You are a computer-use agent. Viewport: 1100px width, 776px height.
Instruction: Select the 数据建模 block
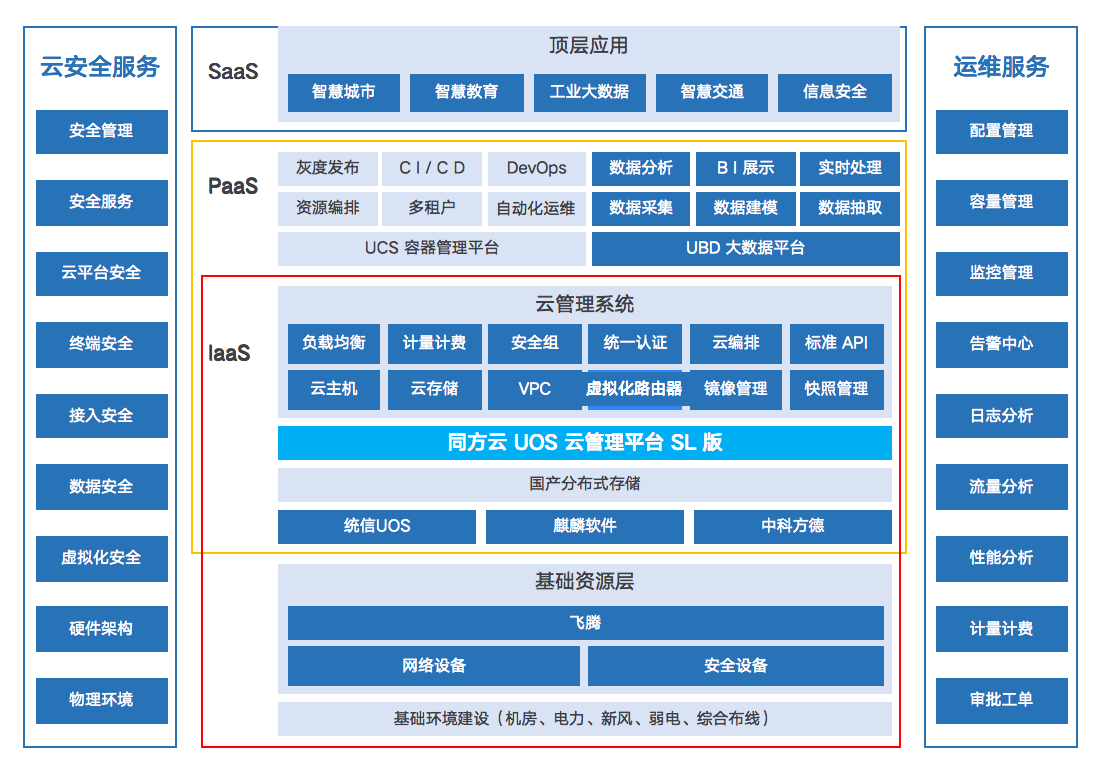(x=746, y=208)
